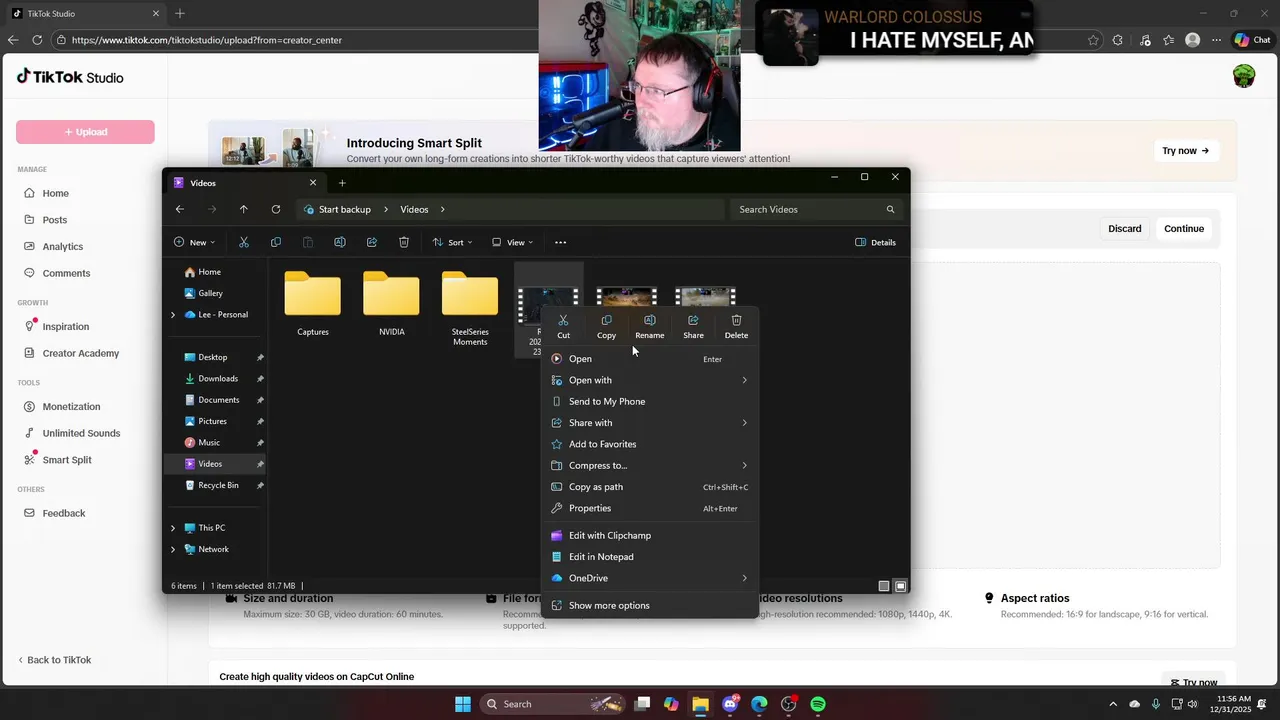
Task: Click Explorer toolbar copy icon
Action: (276, 242)
